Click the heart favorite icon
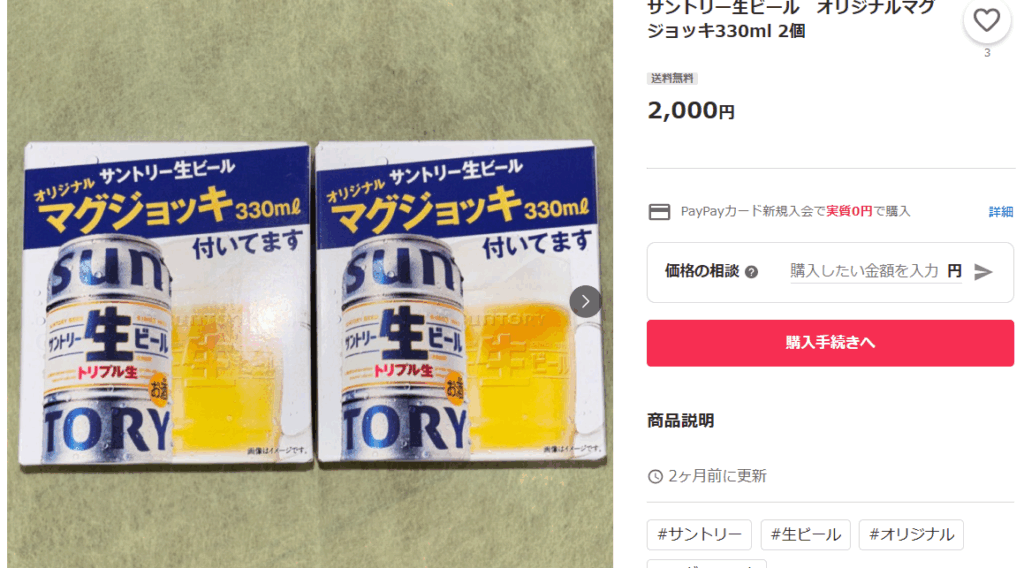The width and height of the screenshot is (1024, 568). tap(986, 20)
